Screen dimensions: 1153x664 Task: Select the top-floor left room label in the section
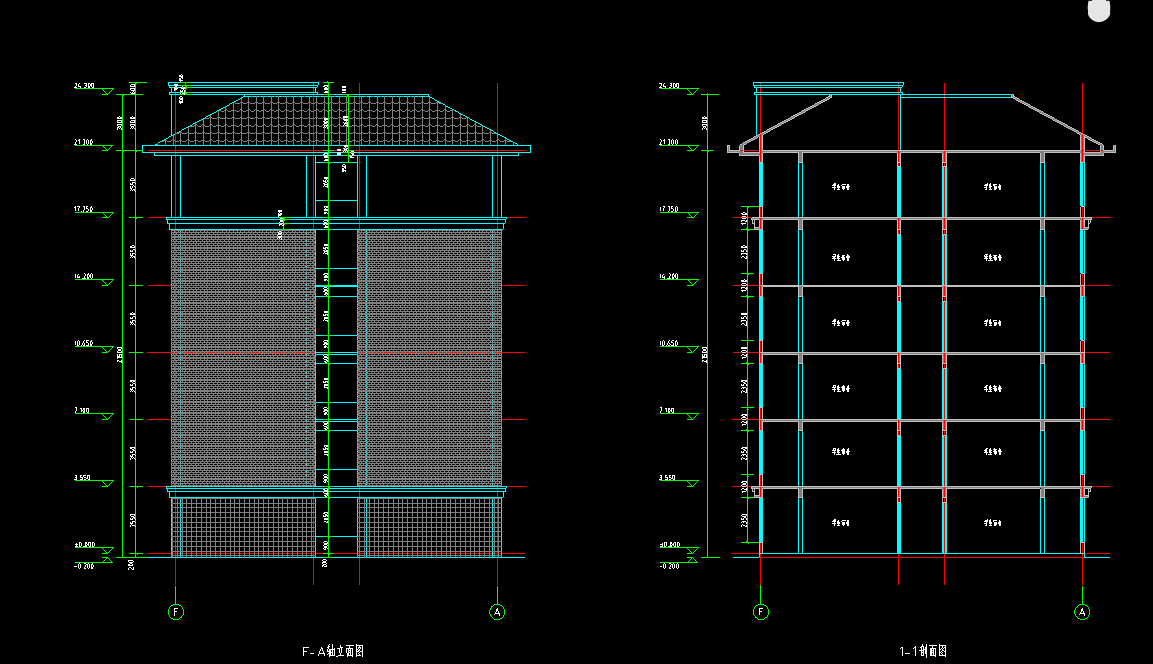point(840,187)
